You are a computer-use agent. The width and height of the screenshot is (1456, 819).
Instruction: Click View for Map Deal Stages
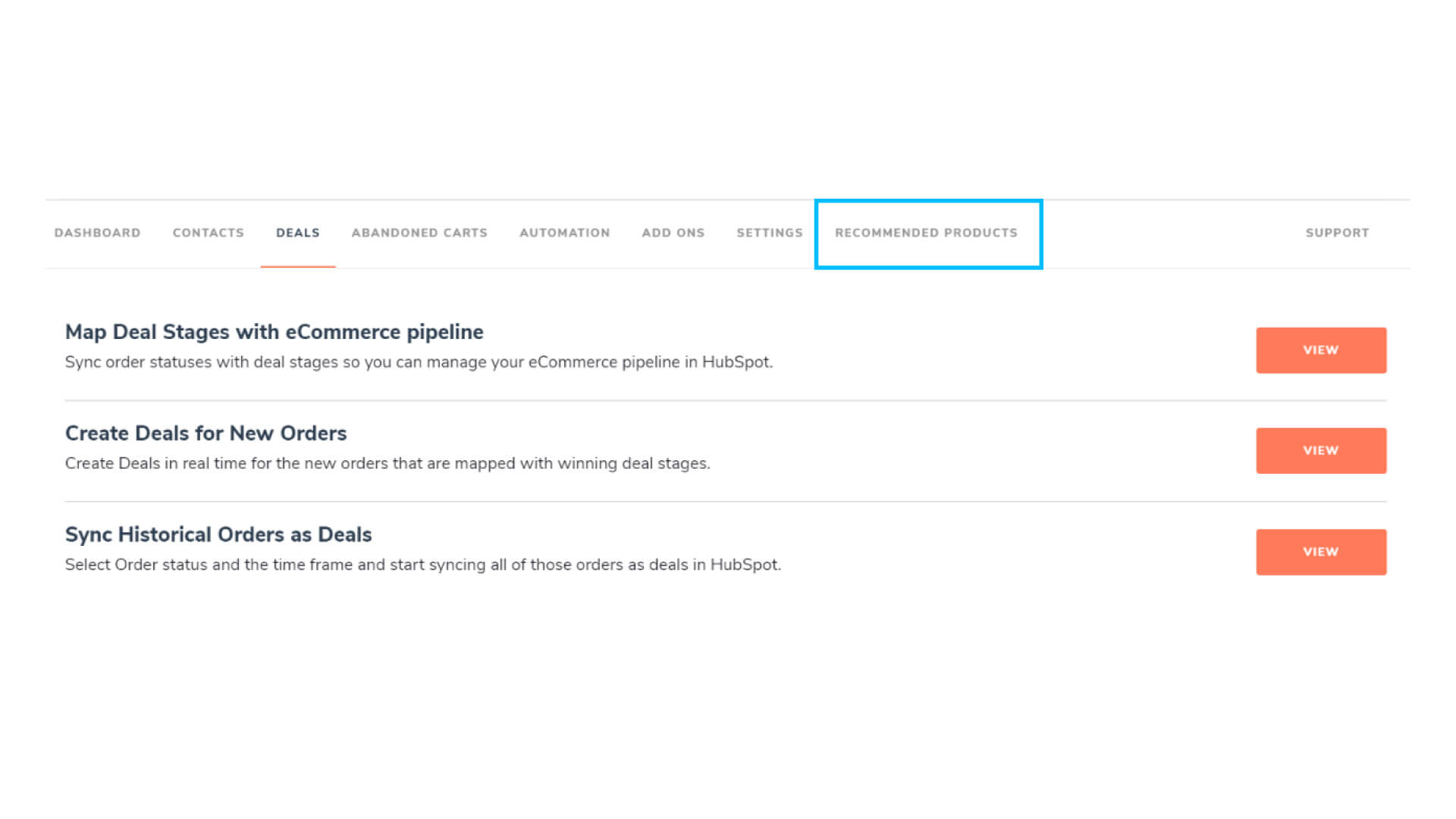tap(1320, 350)
